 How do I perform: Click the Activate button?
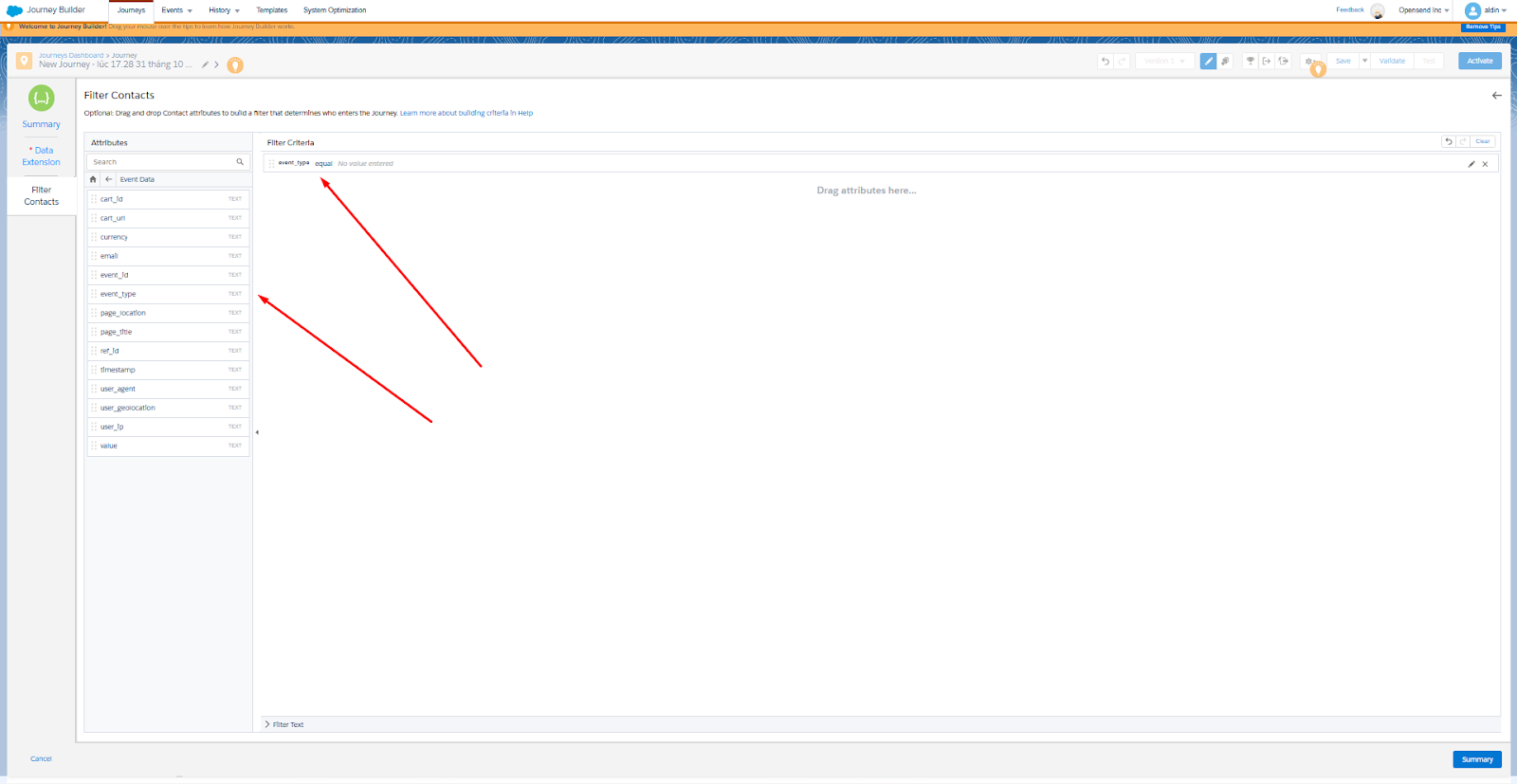point(1479,61)
